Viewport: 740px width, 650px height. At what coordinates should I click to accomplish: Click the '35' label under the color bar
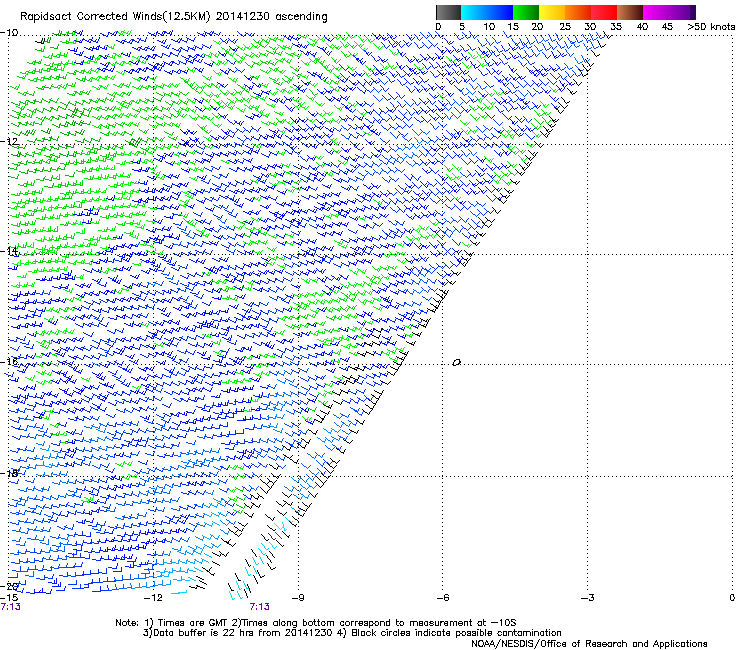click(616, 27)
